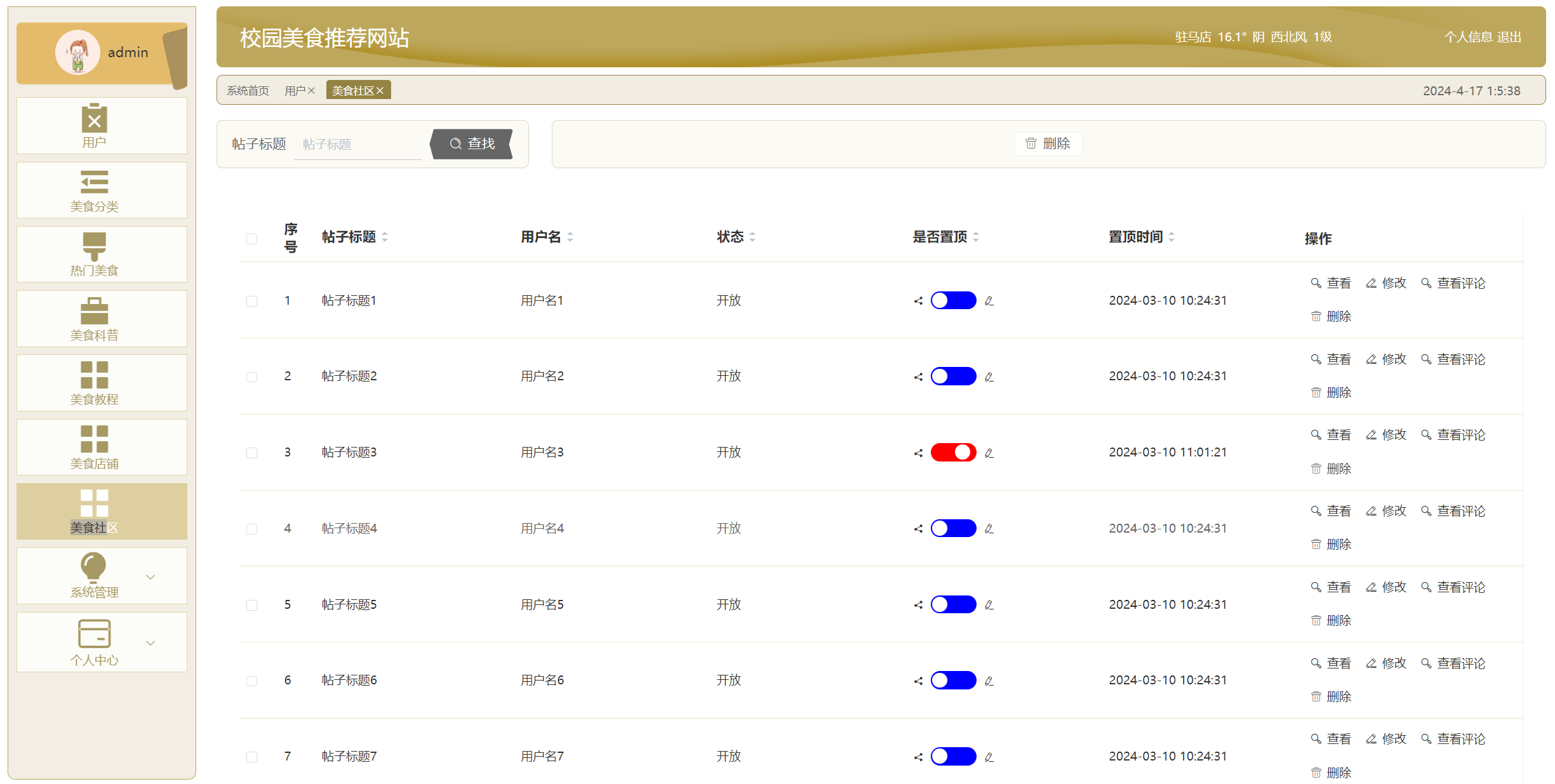The width and height of the screenshot is (1555, 784).
Task: Open the 美食分类 sidebar icon
Action: click(94, 182)
